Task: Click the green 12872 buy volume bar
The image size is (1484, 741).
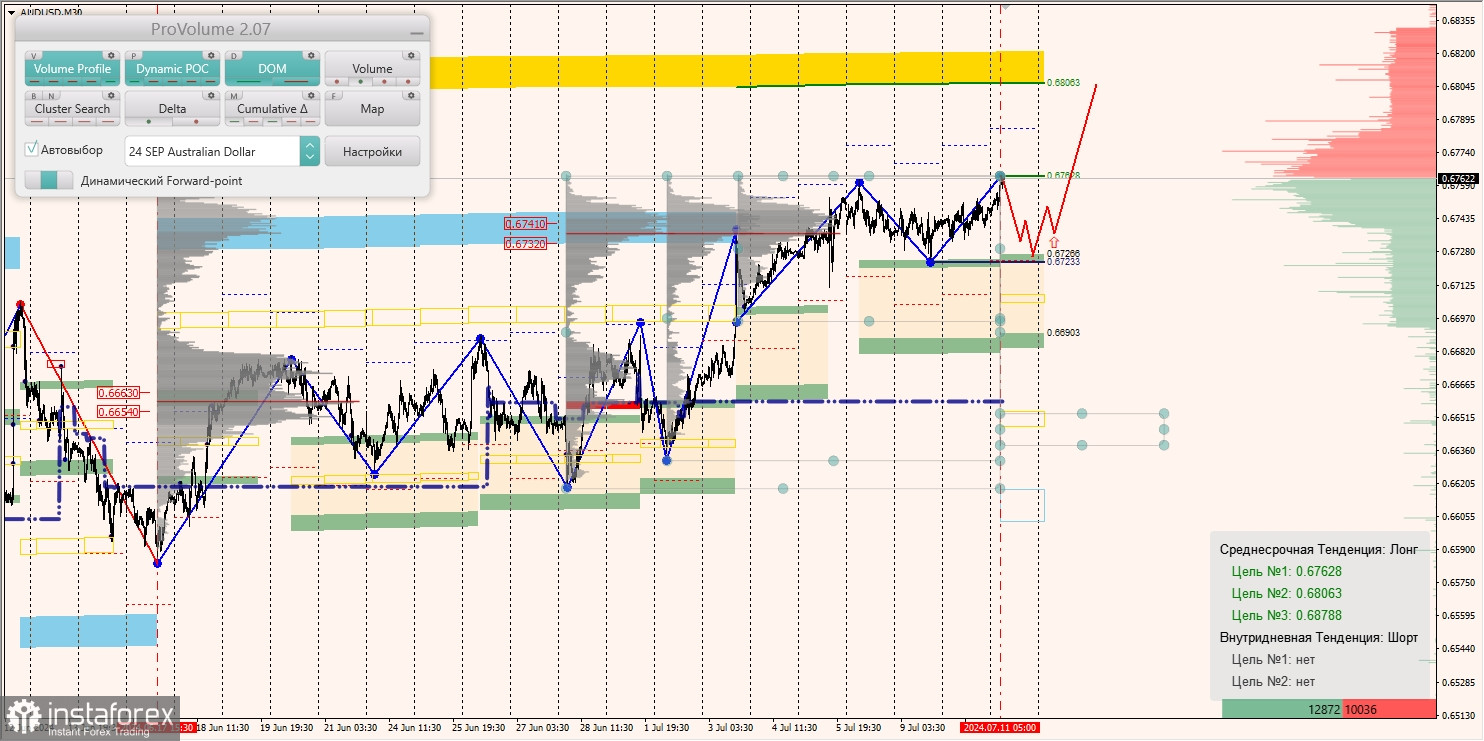Action: [1283, 709]
